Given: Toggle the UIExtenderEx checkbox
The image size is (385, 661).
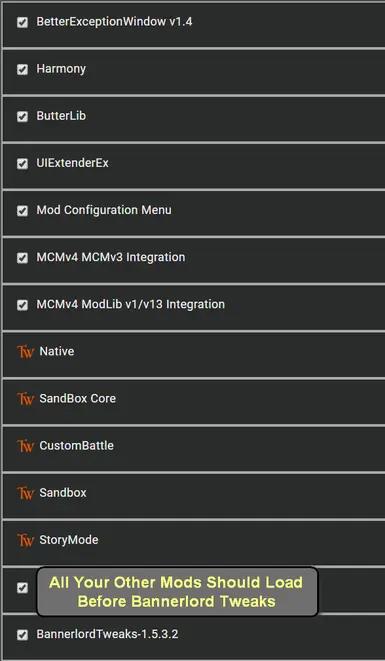Looking at the screenshot, I should (x=22, y=164).
